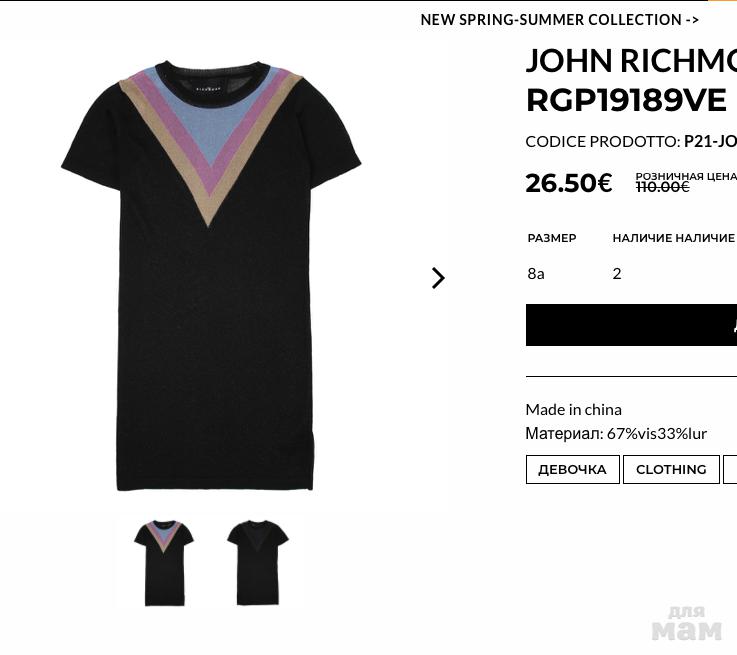737x655 pixels.
Task: Click the stock quantity 2 cell
Action: click(x=617, y=273)
